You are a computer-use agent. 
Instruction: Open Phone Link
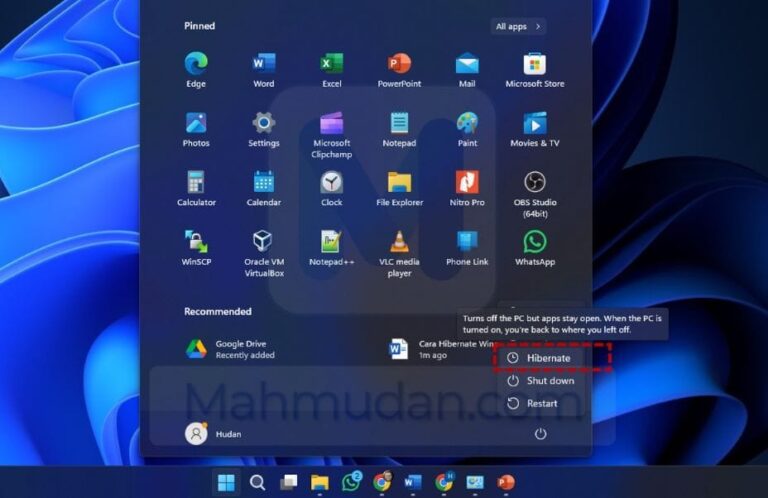[467, 248]
